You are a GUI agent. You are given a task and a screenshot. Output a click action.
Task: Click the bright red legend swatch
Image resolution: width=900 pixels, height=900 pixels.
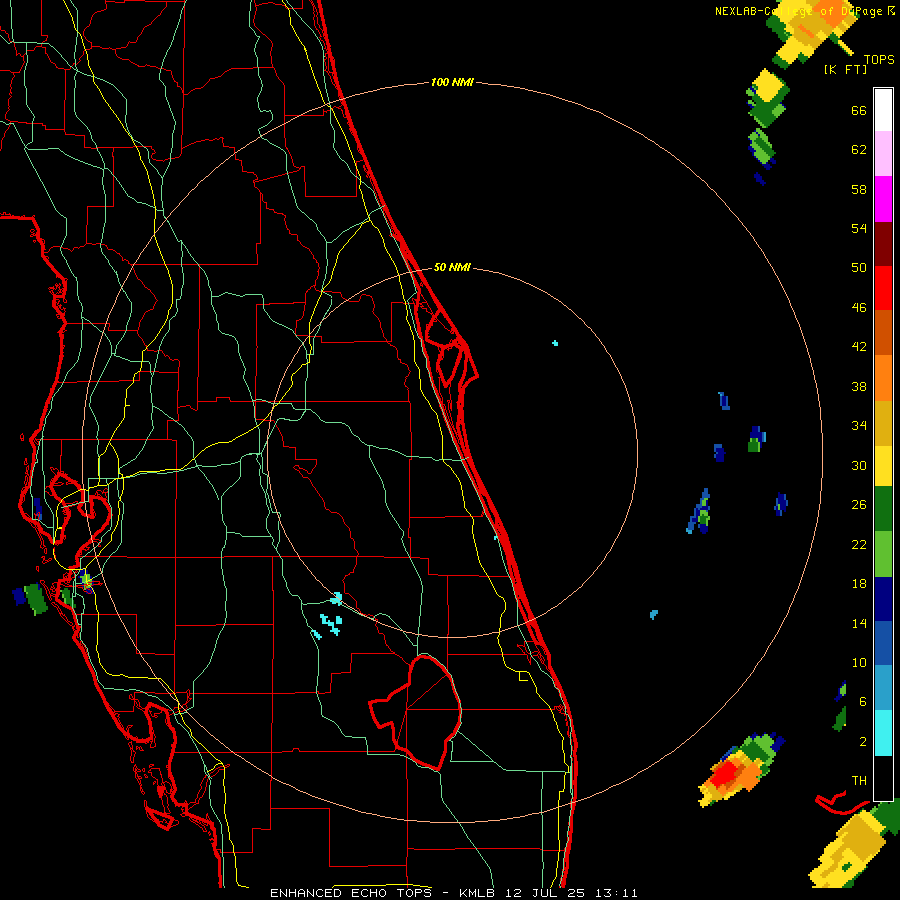click(883, 288)
